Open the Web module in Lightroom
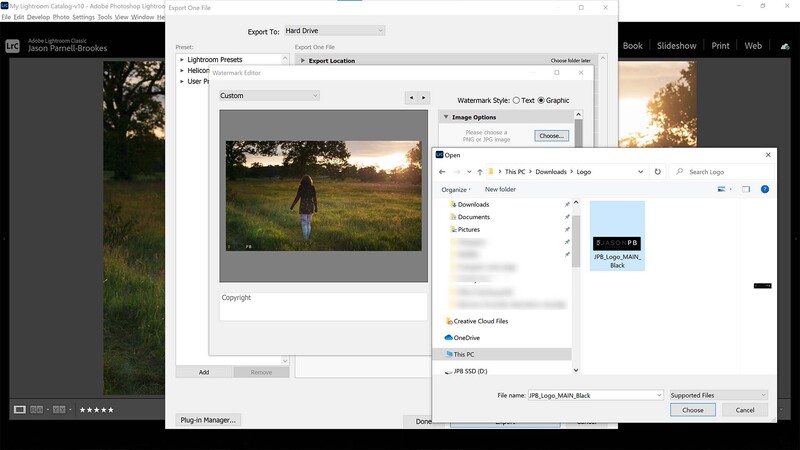 click(x=753, y=45)
